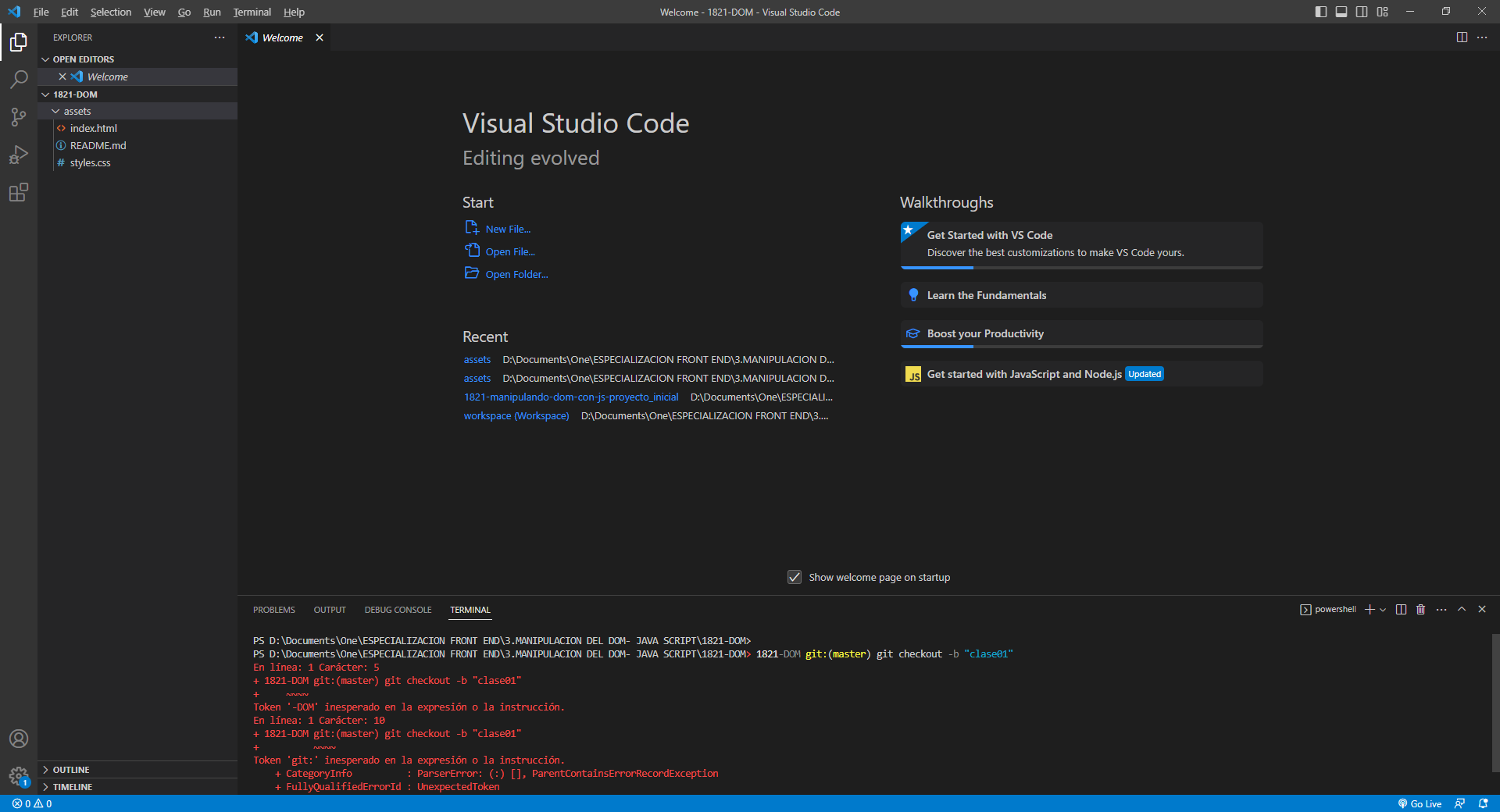Open the Source Control view

[x=19, y=117]
